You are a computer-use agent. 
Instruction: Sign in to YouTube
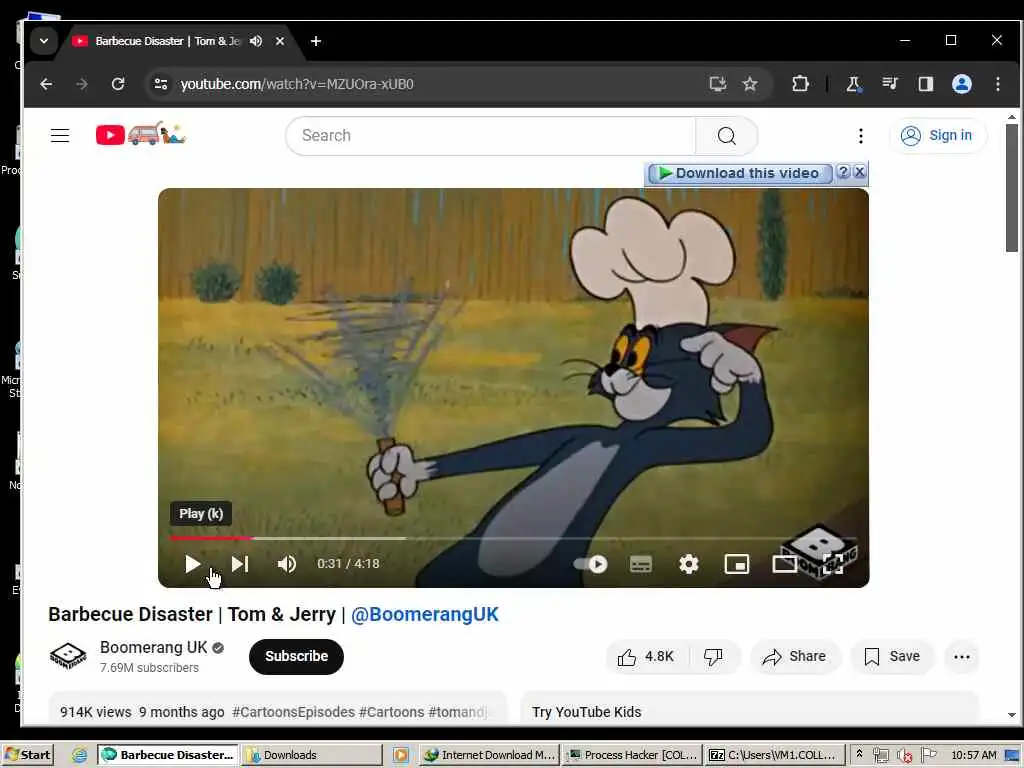[938, 136]
